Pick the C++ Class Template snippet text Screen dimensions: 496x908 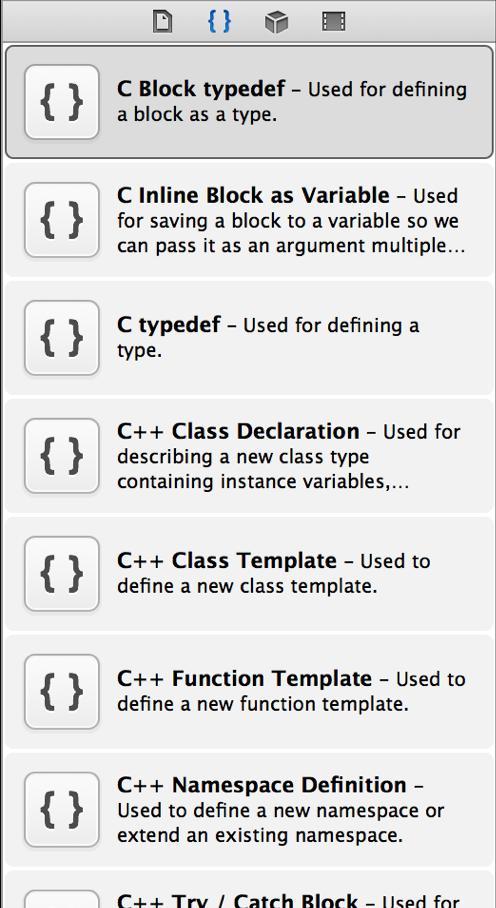(x=273, y=573)
